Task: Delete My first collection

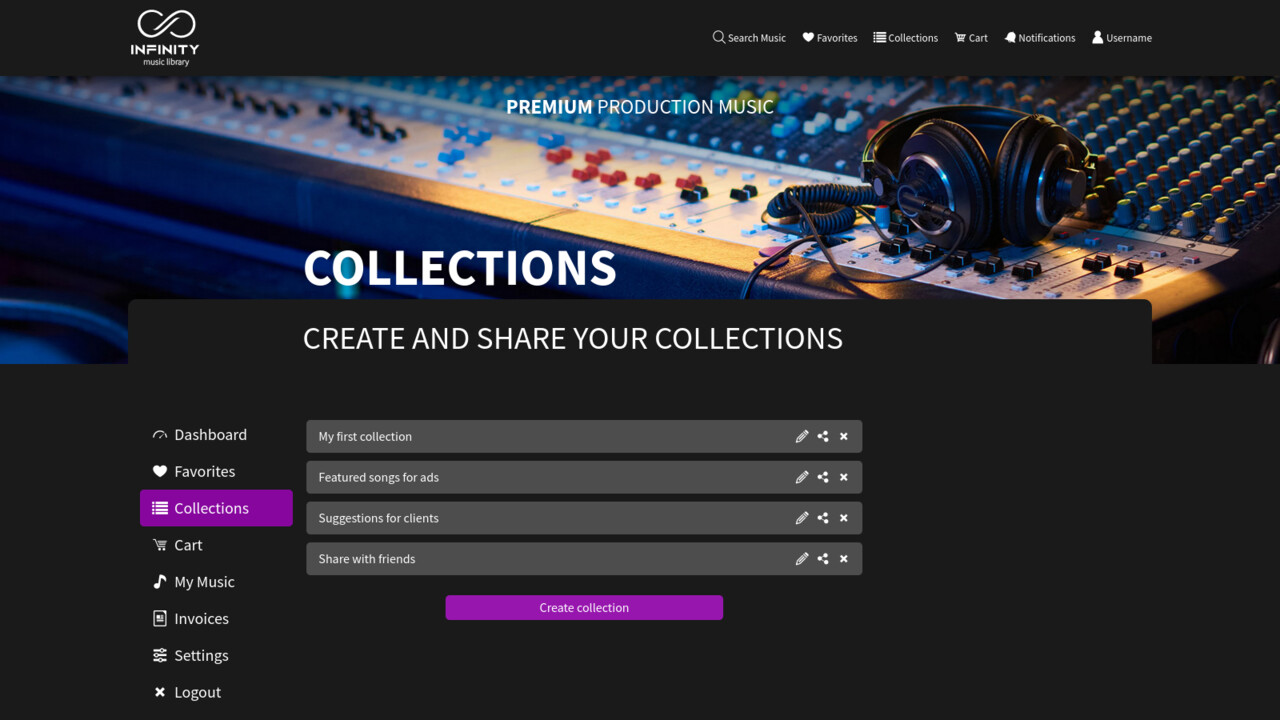Action: point(844,436)
